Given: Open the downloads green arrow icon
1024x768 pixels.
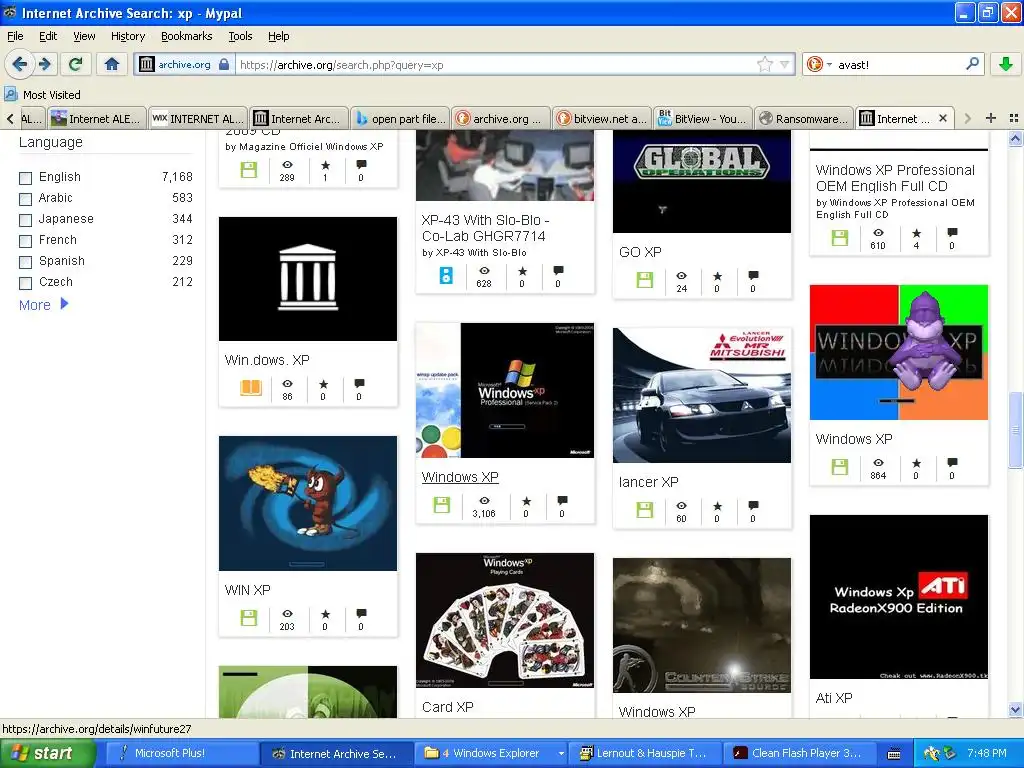Looking at the screenshot, I should [1006, 64].
